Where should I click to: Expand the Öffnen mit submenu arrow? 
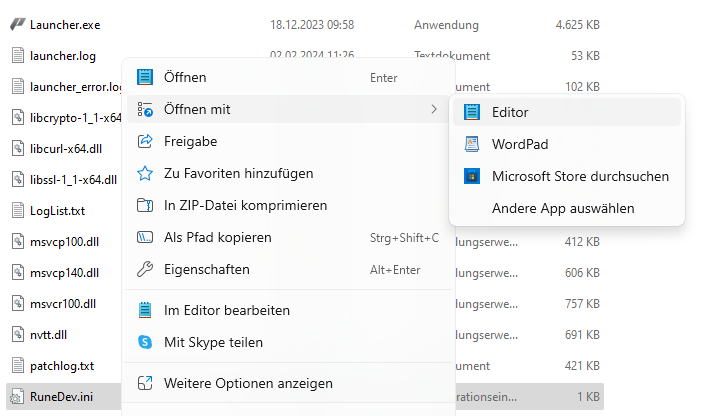[x=433, y=109]
